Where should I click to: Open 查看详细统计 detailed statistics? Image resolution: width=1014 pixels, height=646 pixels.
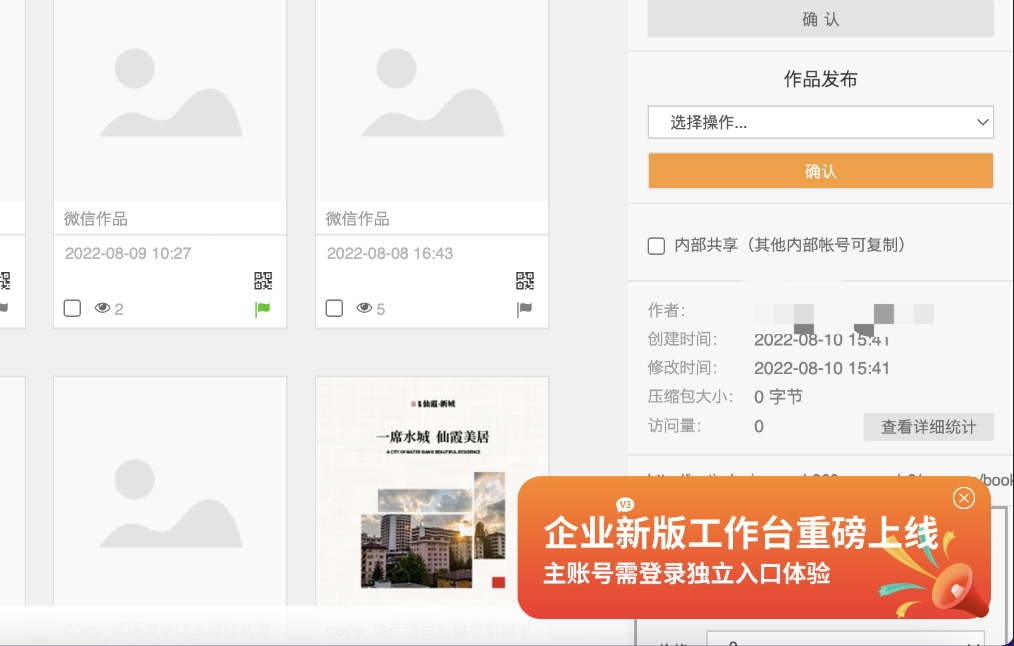[928, 427]
